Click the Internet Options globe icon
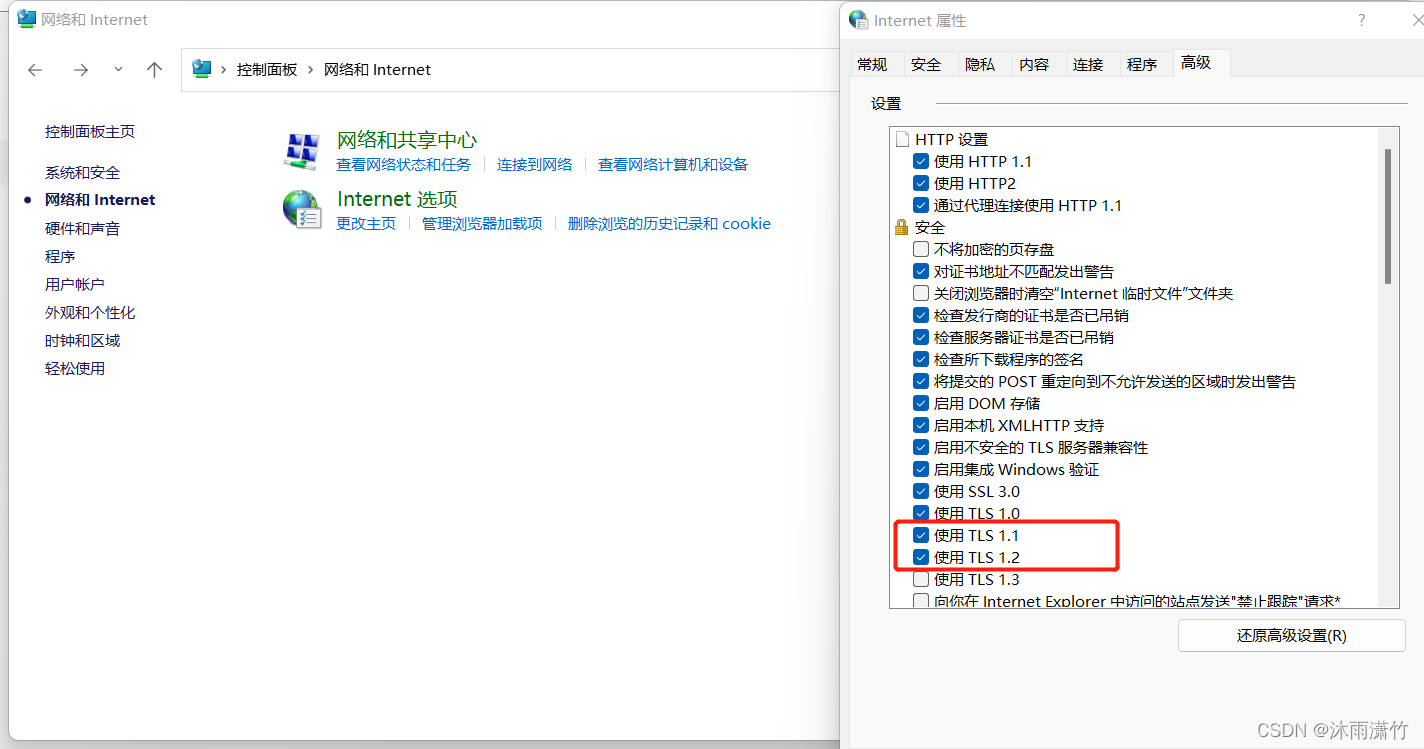This screenshot has width=1424, height=749. point(302,209)
